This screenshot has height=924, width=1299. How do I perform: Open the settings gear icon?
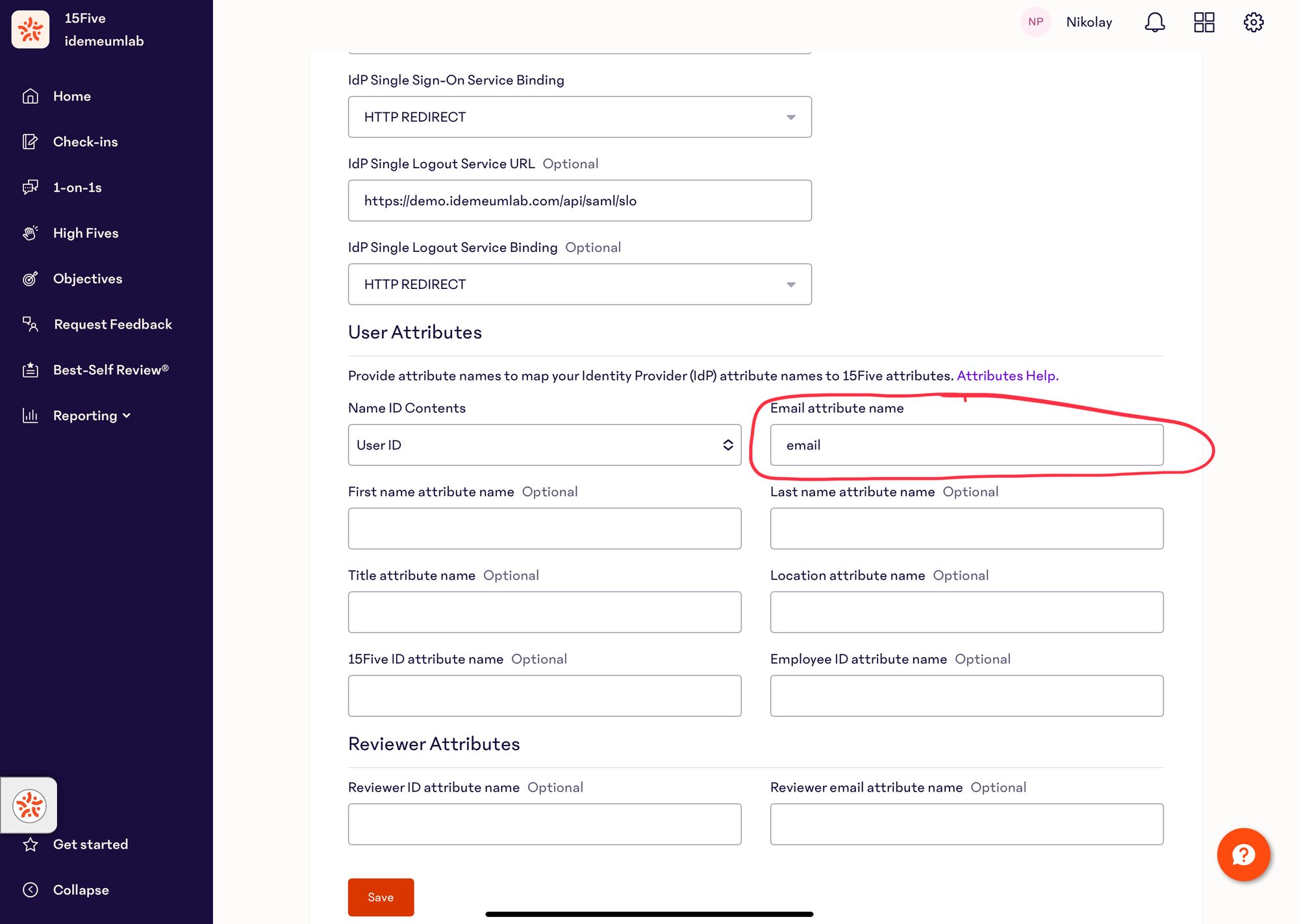[1253, 22]
